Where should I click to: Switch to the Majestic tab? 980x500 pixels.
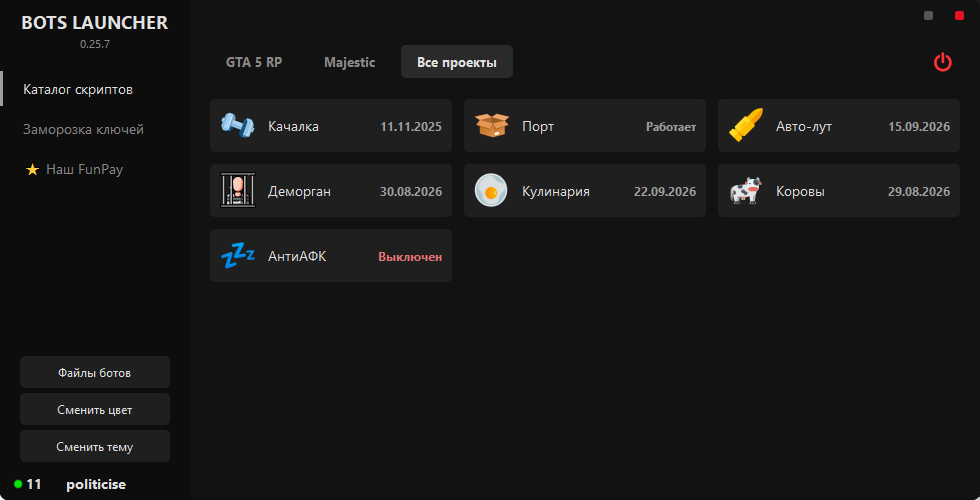click(349, 62)
